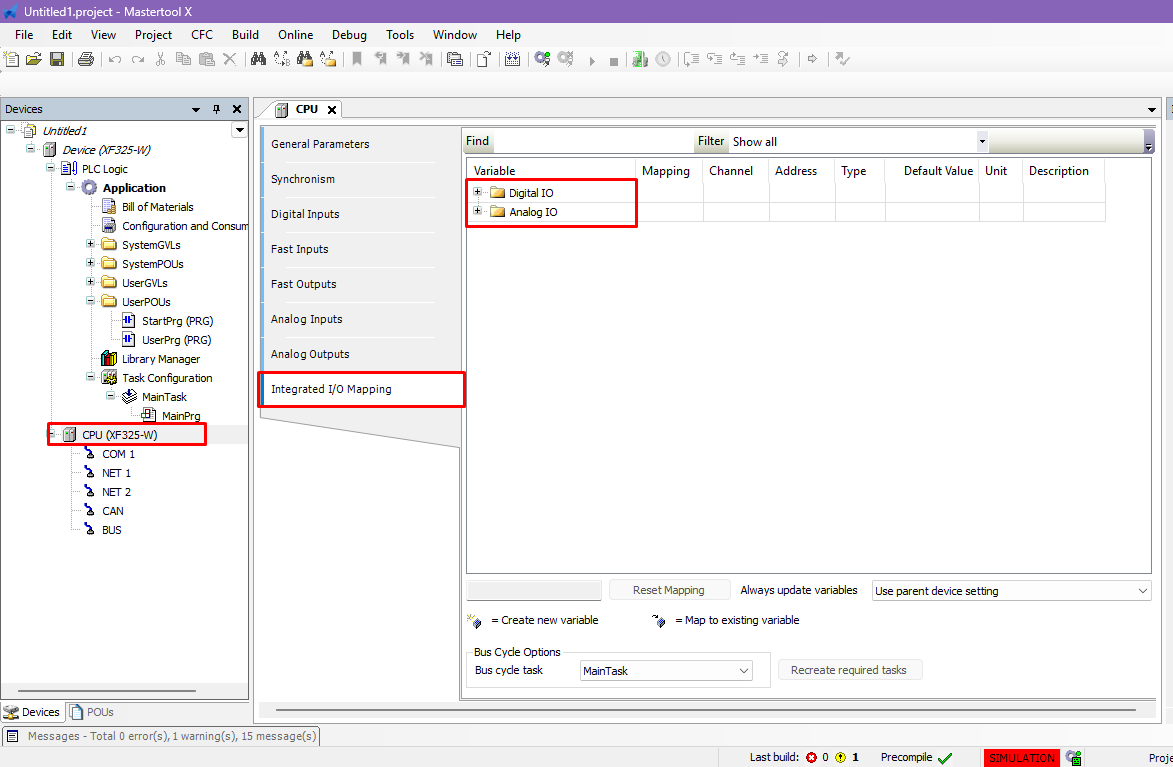Click the Print toolbar icon
Image resolution: width=1173 pixels, height=767 pixels.
tap(86, 59)
